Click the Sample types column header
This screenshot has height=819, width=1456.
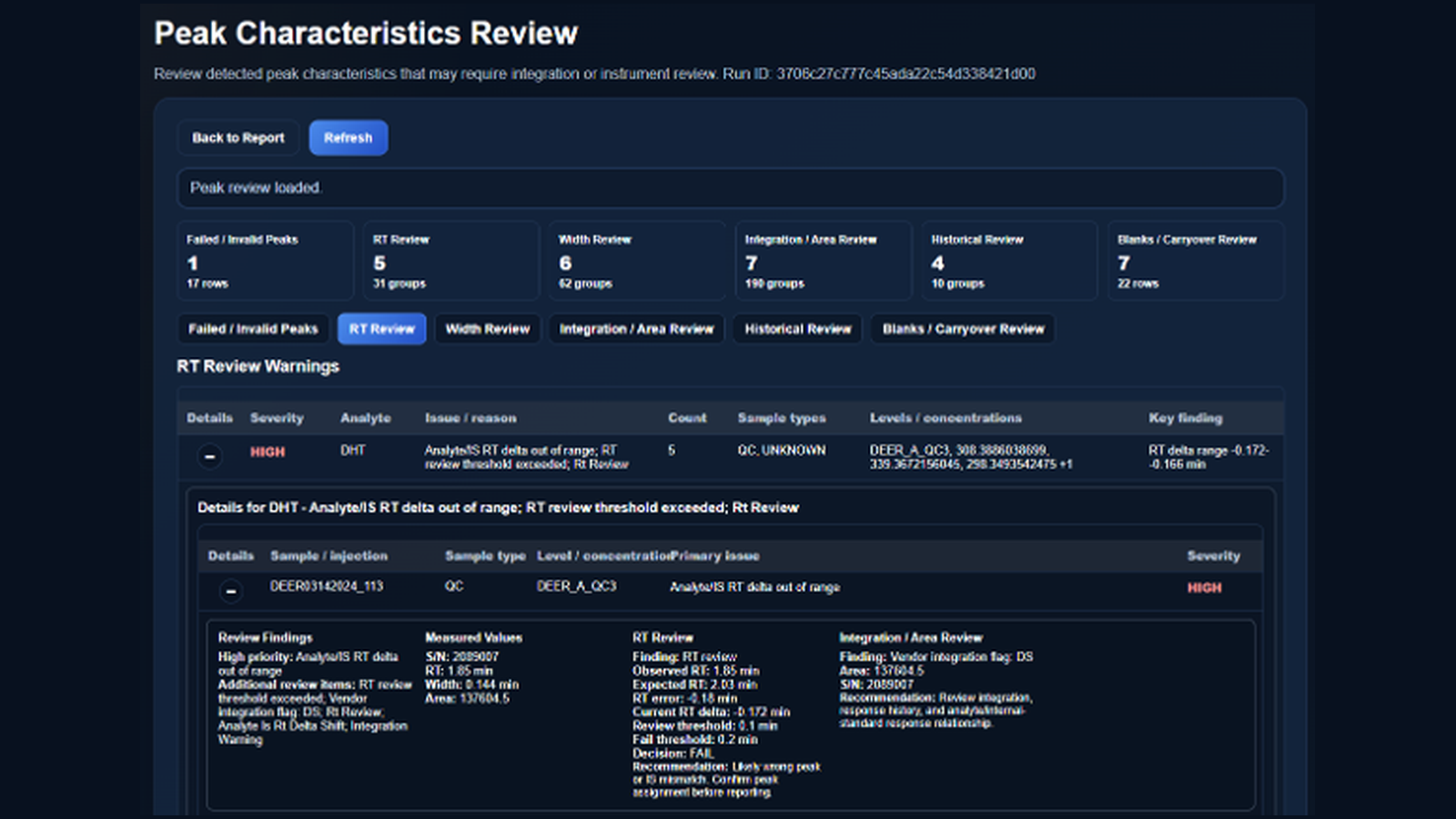[782, 418]
